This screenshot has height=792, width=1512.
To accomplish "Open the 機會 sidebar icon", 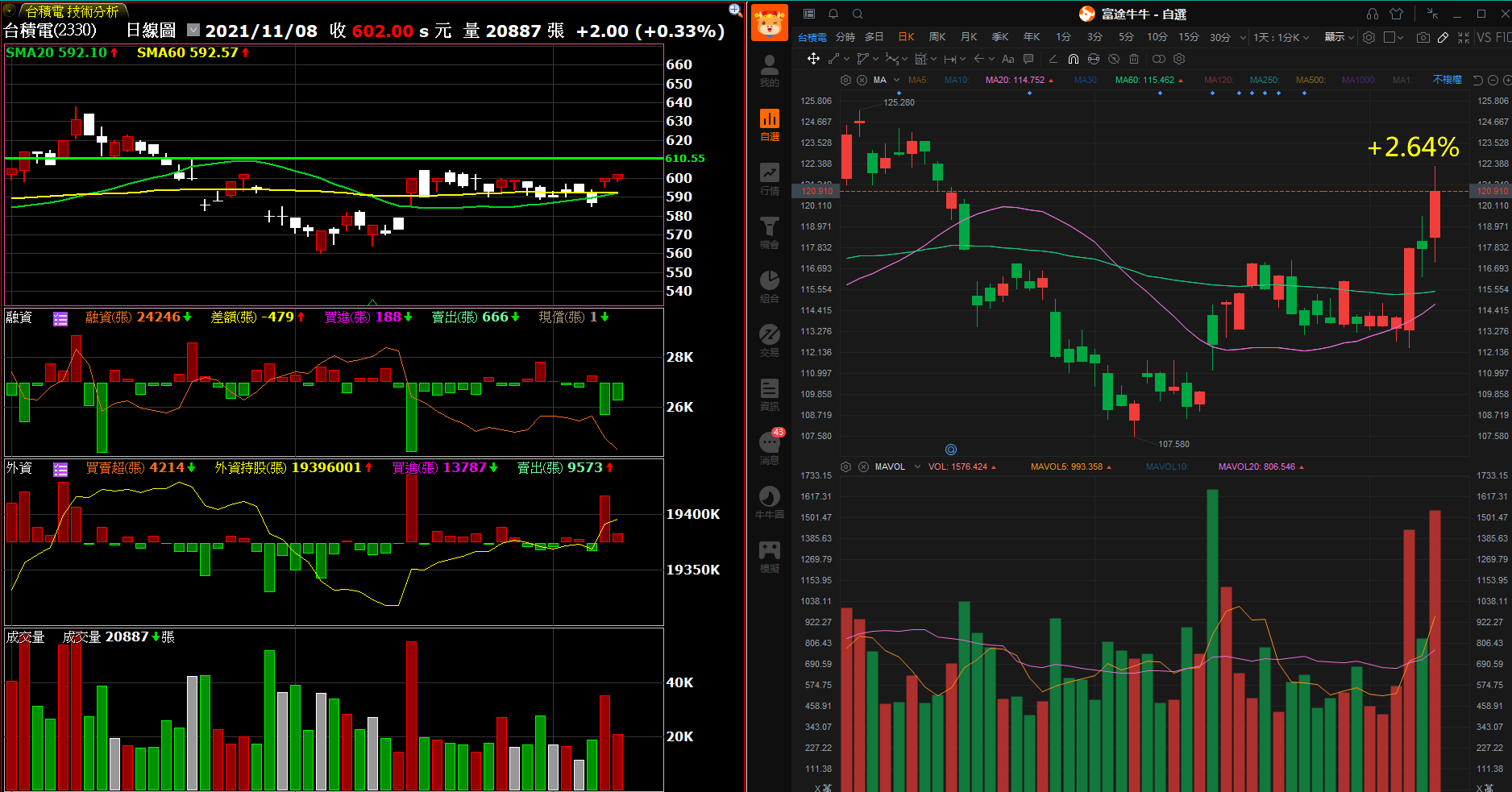I will (x=770, y=233).
